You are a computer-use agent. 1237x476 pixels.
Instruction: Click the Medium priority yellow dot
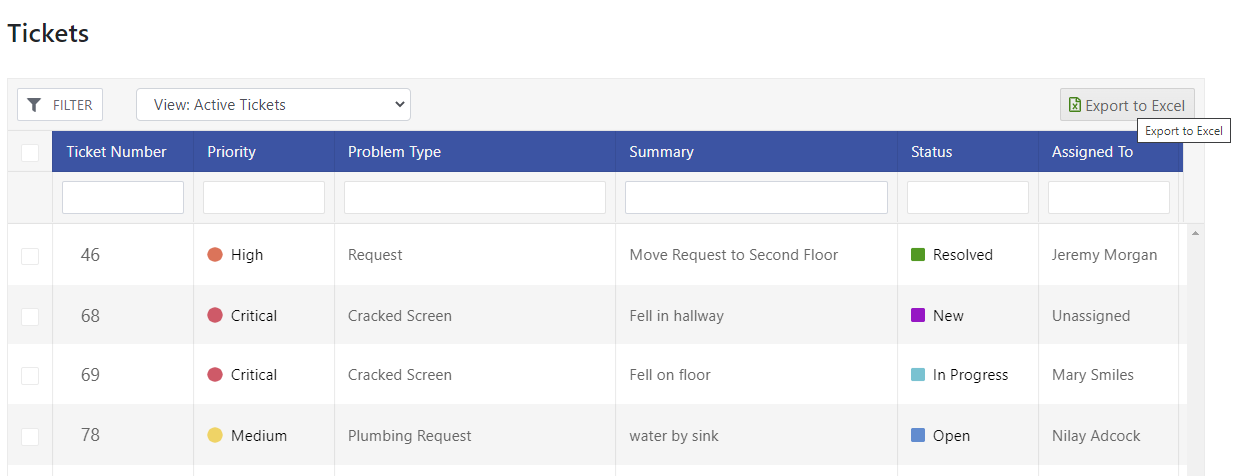pos(214,435)
